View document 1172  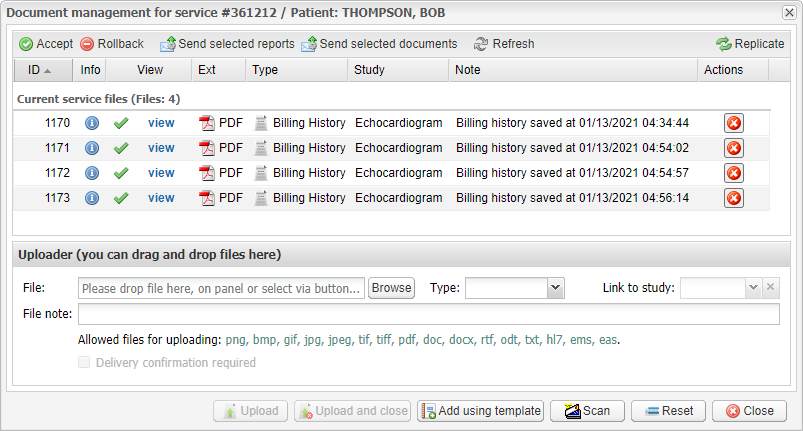point(161,173)
